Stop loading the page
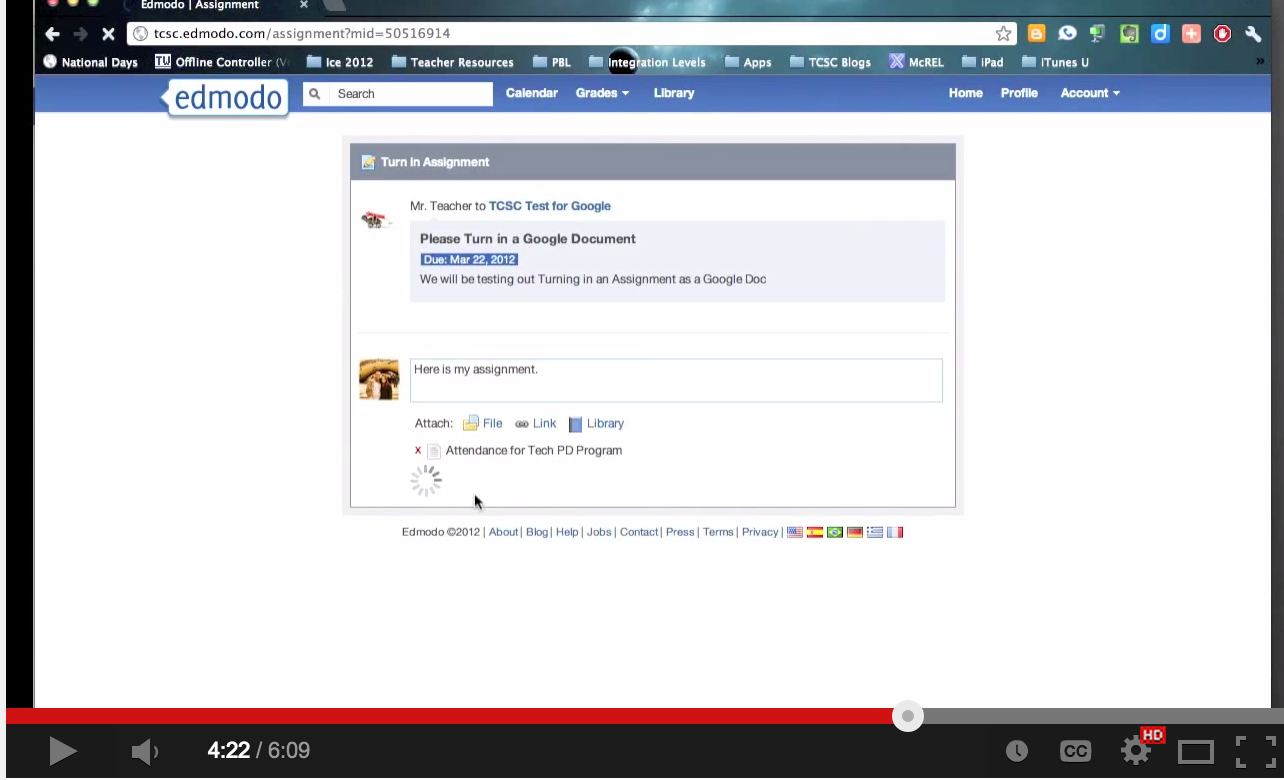 tap(108, 34)
